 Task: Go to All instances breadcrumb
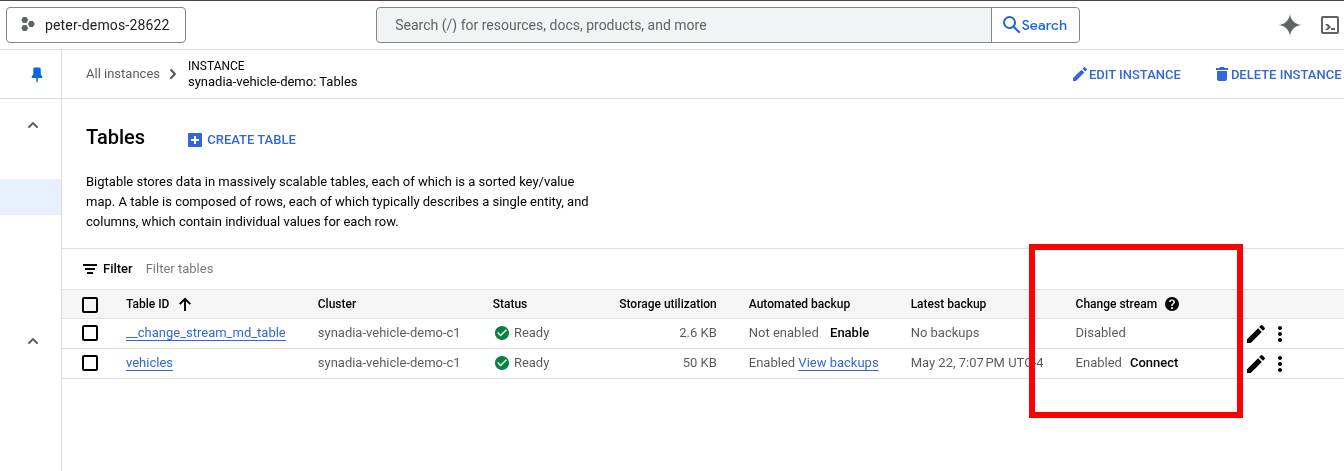click(x=123, y=74)
